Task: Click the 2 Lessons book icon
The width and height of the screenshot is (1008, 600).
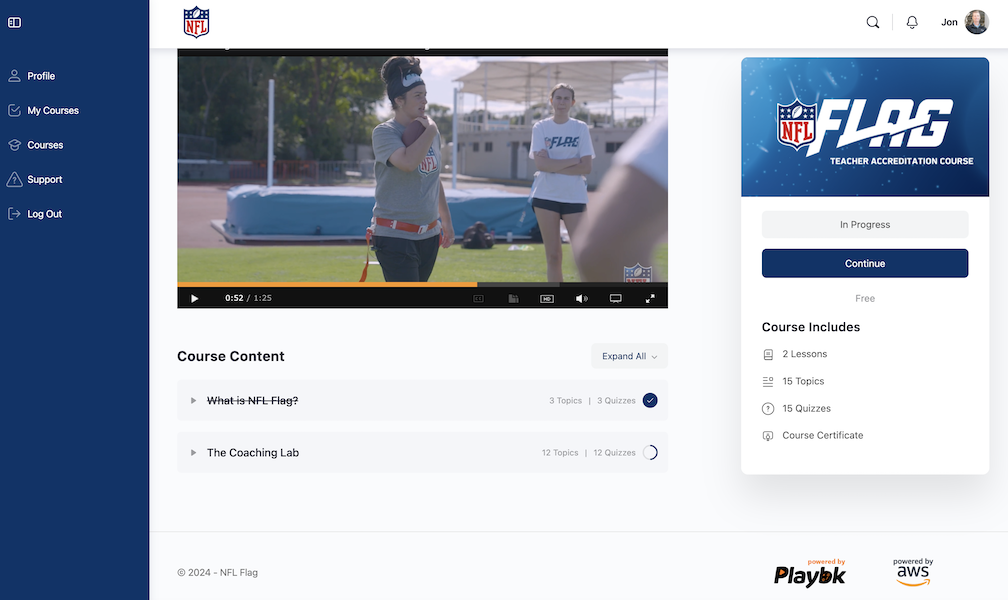Action: pyautogui.click(x=768, y=354)
